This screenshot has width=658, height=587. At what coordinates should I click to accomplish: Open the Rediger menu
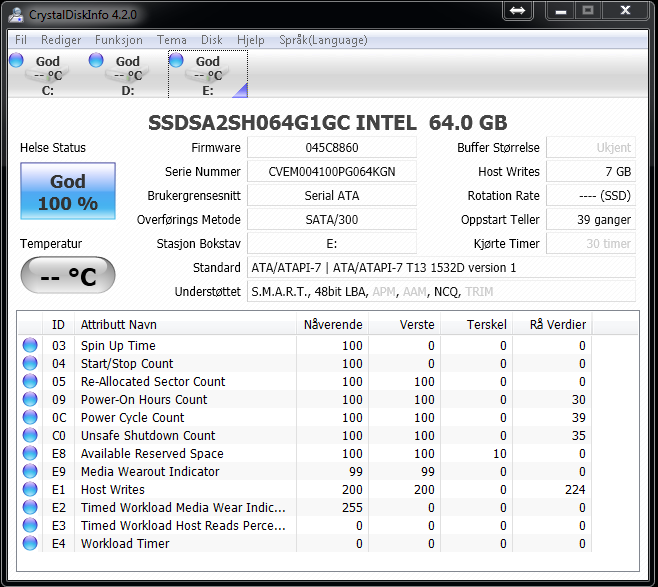coord(61,40)
